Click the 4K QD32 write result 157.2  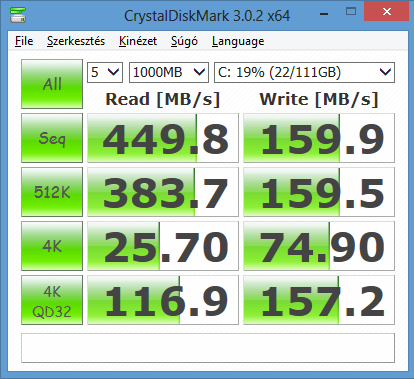(x=319, y=300)
